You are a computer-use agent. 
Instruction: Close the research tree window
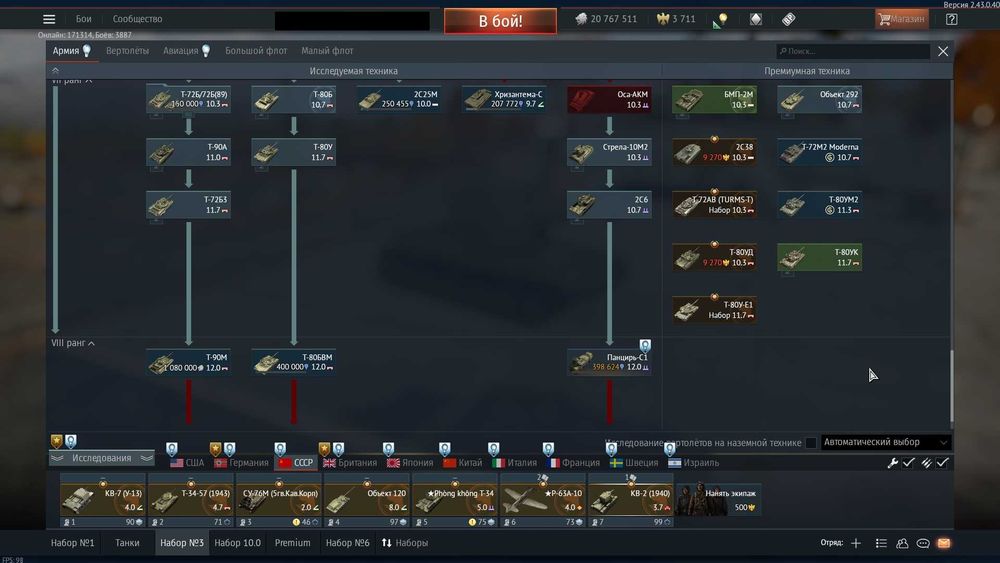point(943,51)
